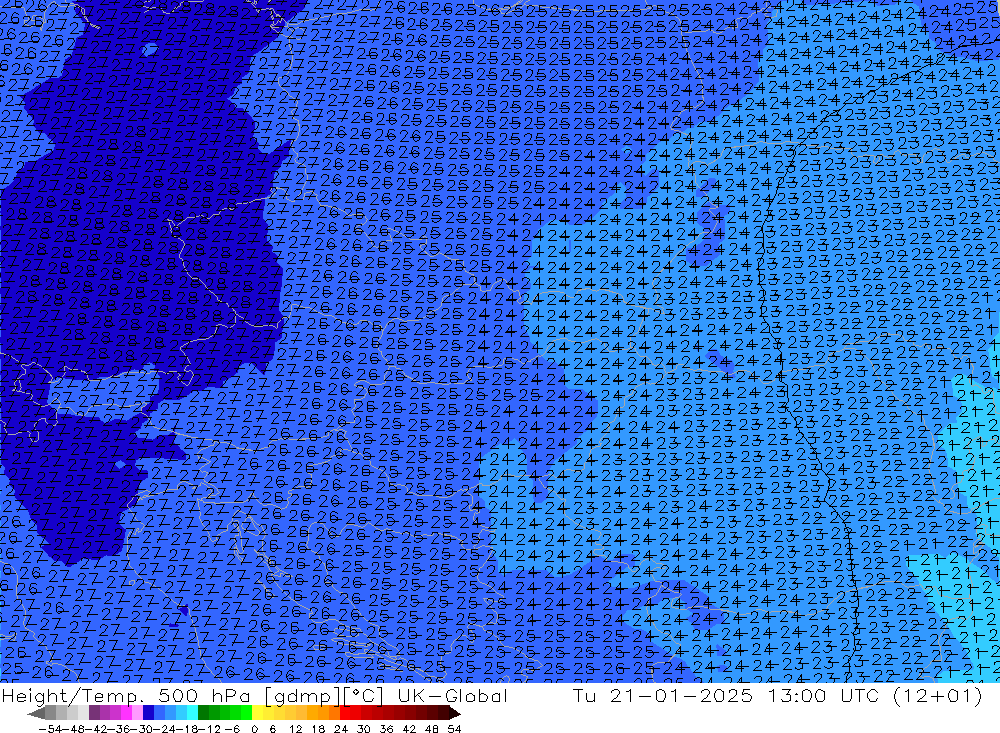Click the cyan legend swatch

(192, 713)
